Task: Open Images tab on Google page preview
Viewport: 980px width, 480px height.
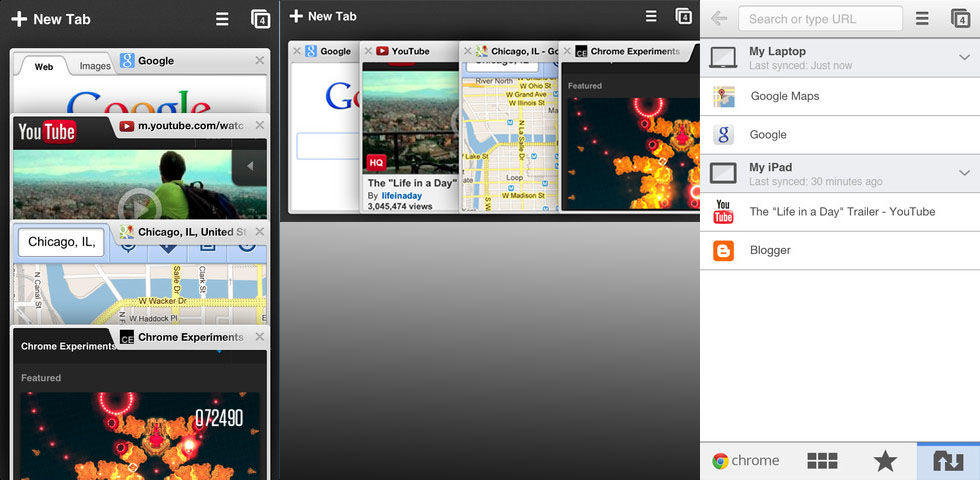Action: [x=95, y=66]
